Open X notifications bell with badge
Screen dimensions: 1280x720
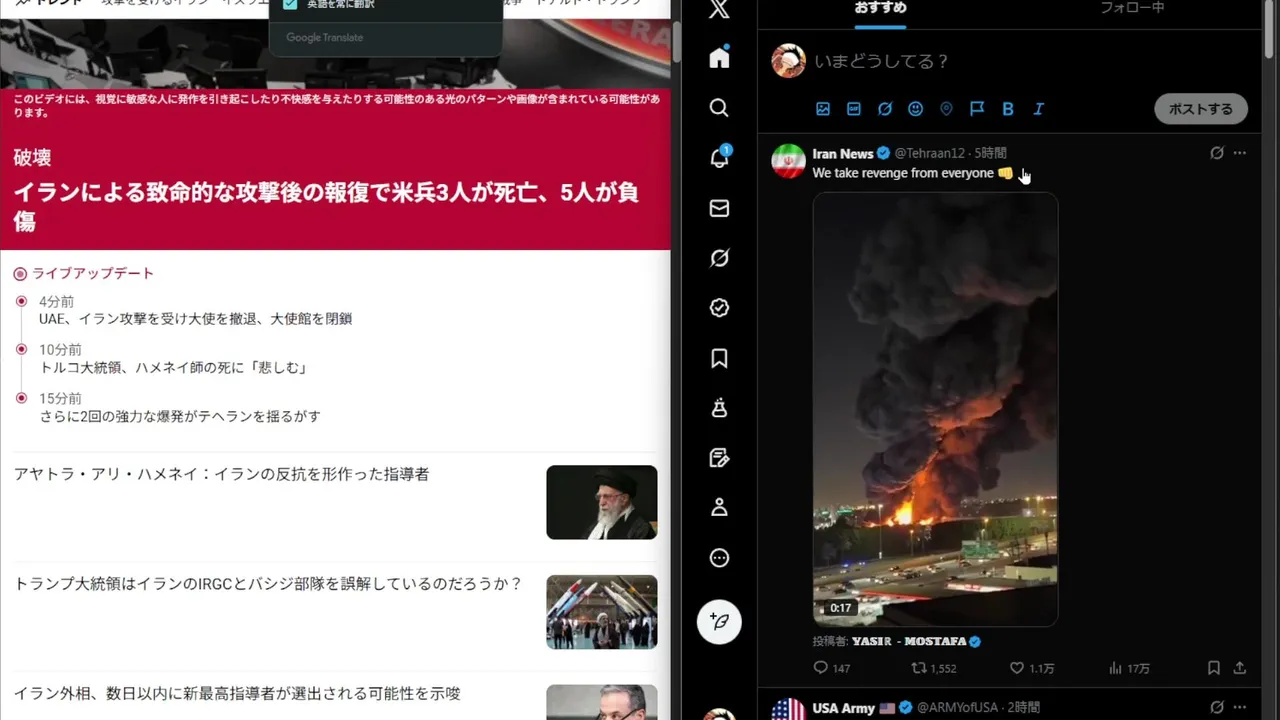pyautogui.click(x=719, y=158)
